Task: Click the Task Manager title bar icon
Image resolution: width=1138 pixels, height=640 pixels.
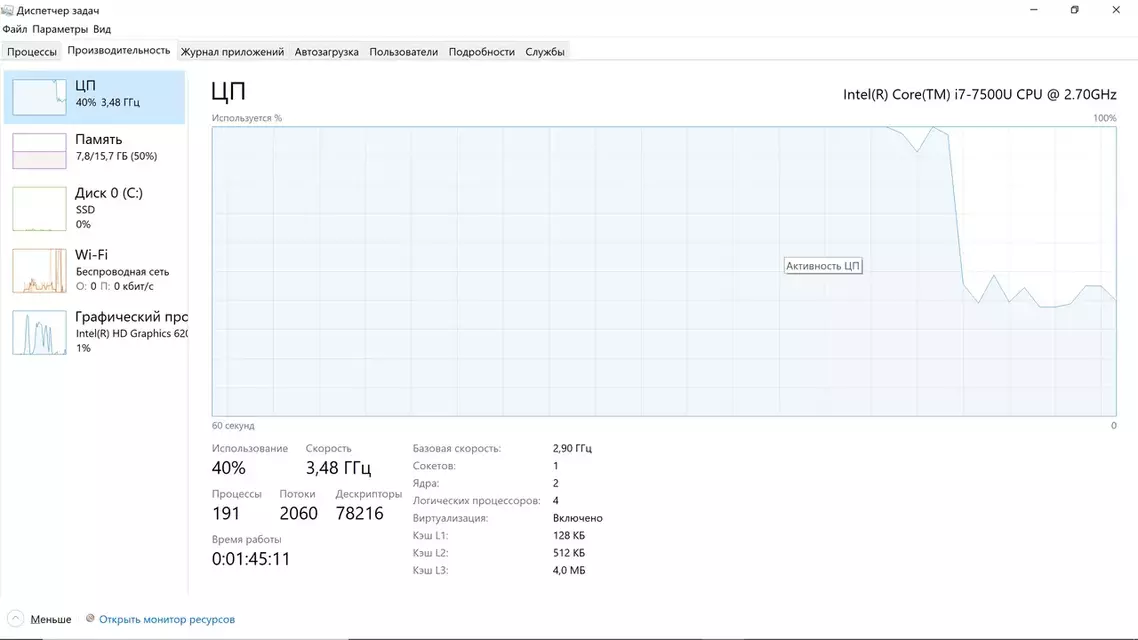Action: (x=7, y=10)
